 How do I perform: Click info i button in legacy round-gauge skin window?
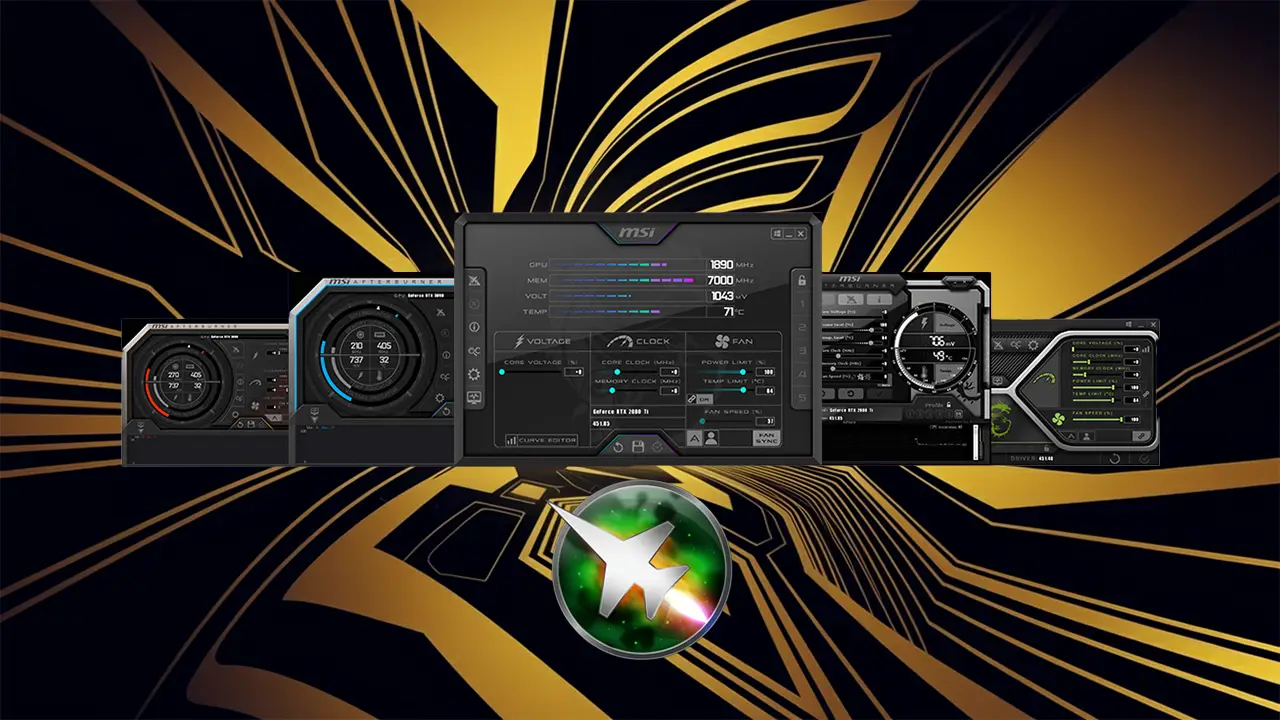point(879,299)
